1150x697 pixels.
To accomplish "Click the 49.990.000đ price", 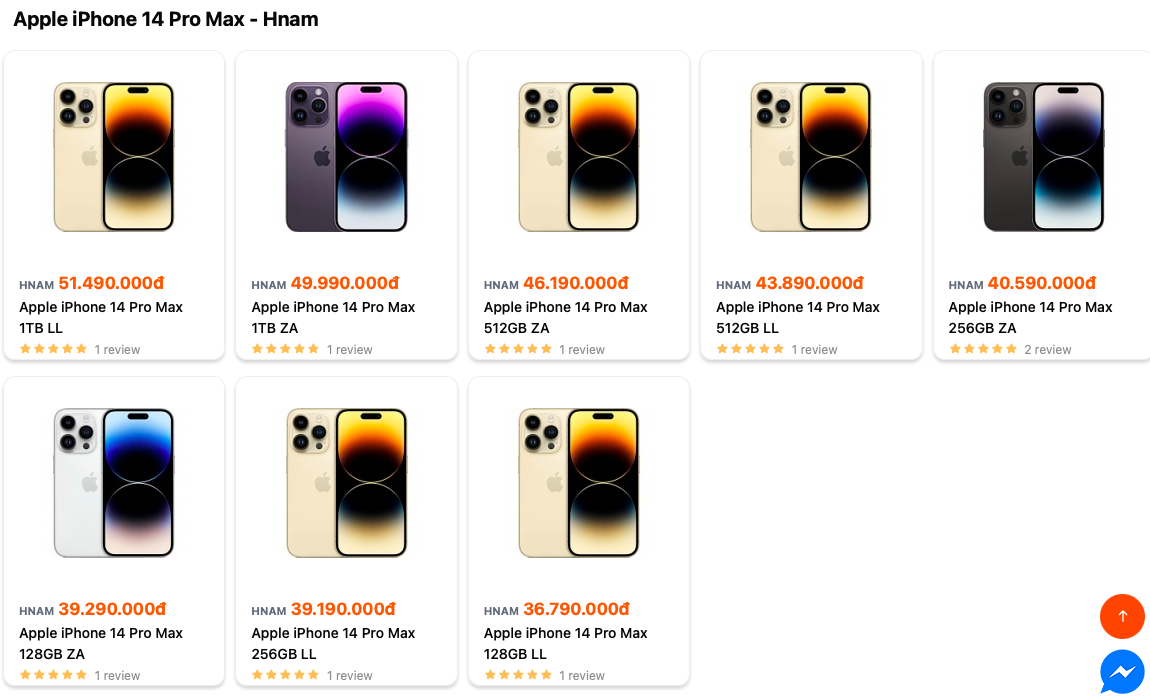I will pos(344,283).
